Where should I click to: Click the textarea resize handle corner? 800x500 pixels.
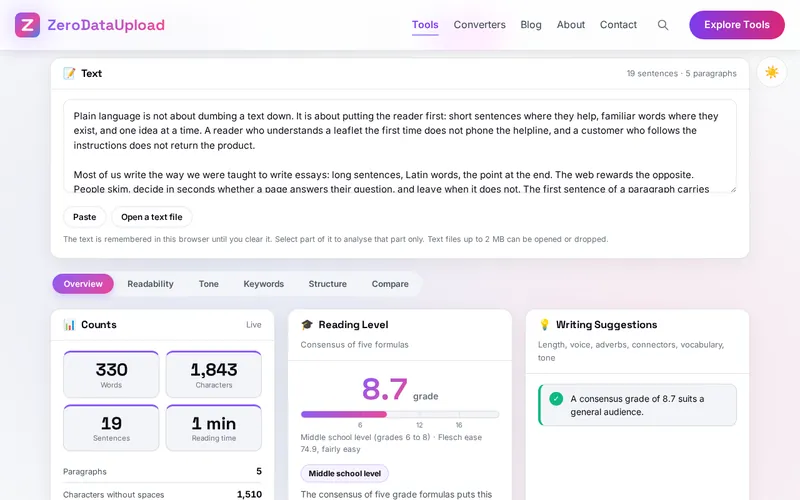coord(733,189)
